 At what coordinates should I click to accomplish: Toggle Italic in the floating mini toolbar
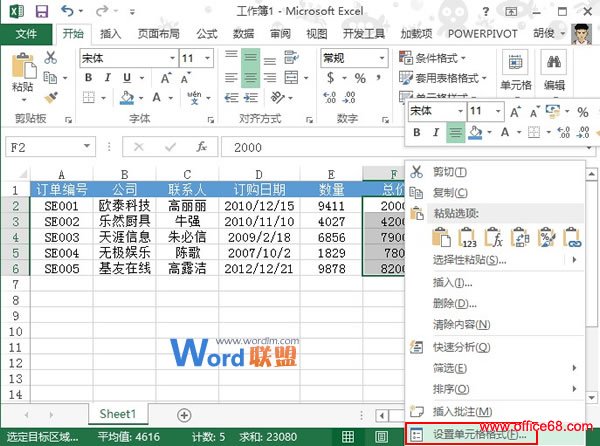[x=436, y=132]
